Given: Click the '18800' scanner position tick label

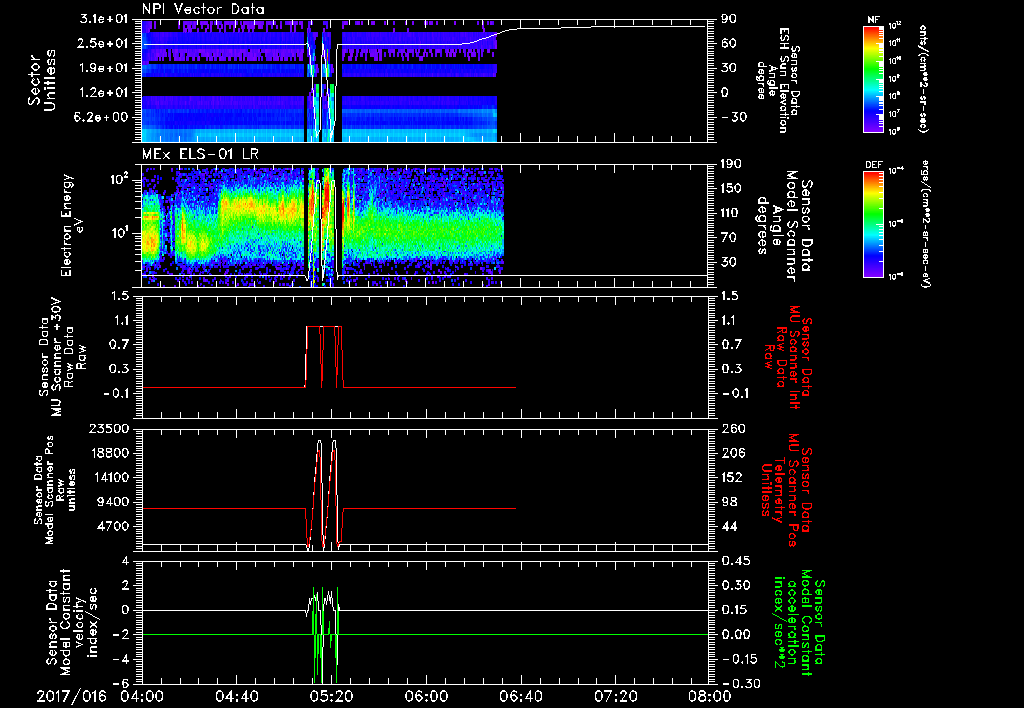Looking at the screenshot, I should pyautogui.click(x=111, y=453).
